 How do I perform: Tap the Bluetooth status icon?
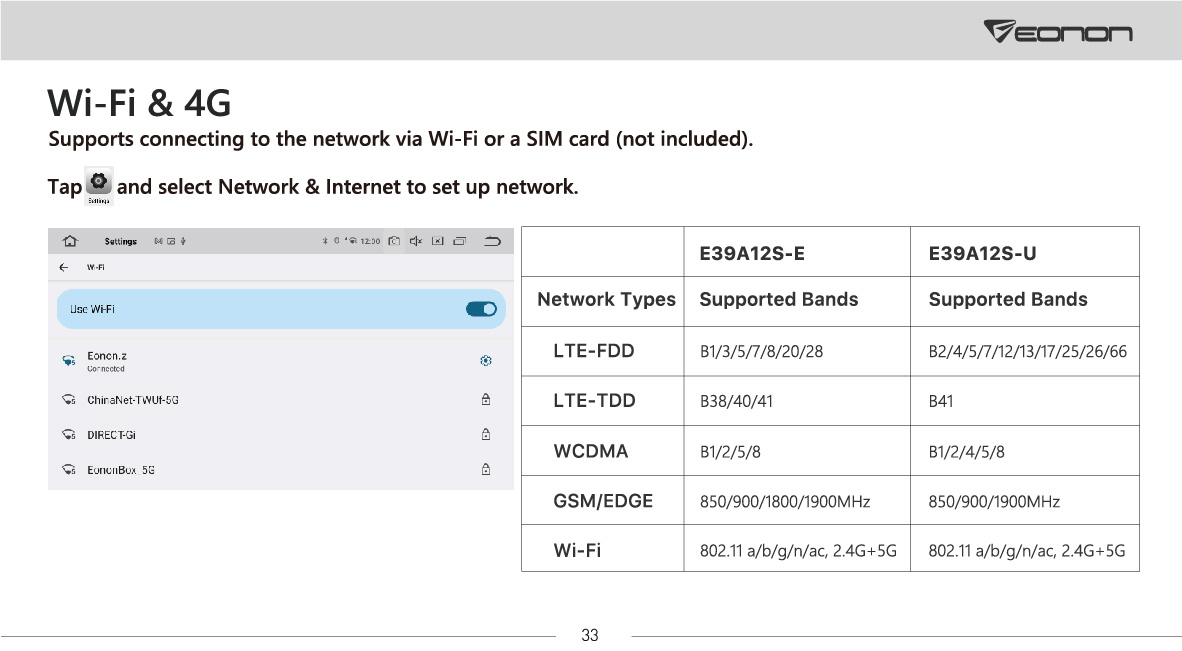point(325,241)
